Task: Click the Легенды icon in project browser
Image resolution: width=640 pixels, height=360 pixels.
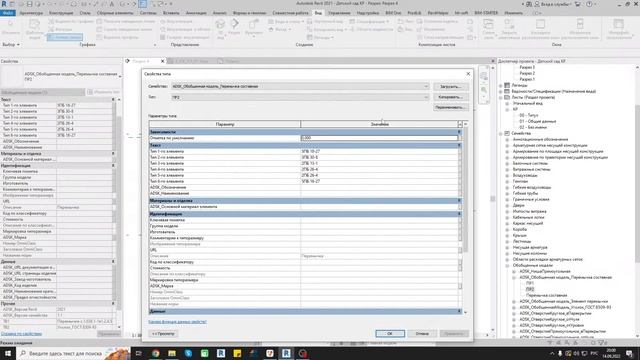Action: [507, 85]
